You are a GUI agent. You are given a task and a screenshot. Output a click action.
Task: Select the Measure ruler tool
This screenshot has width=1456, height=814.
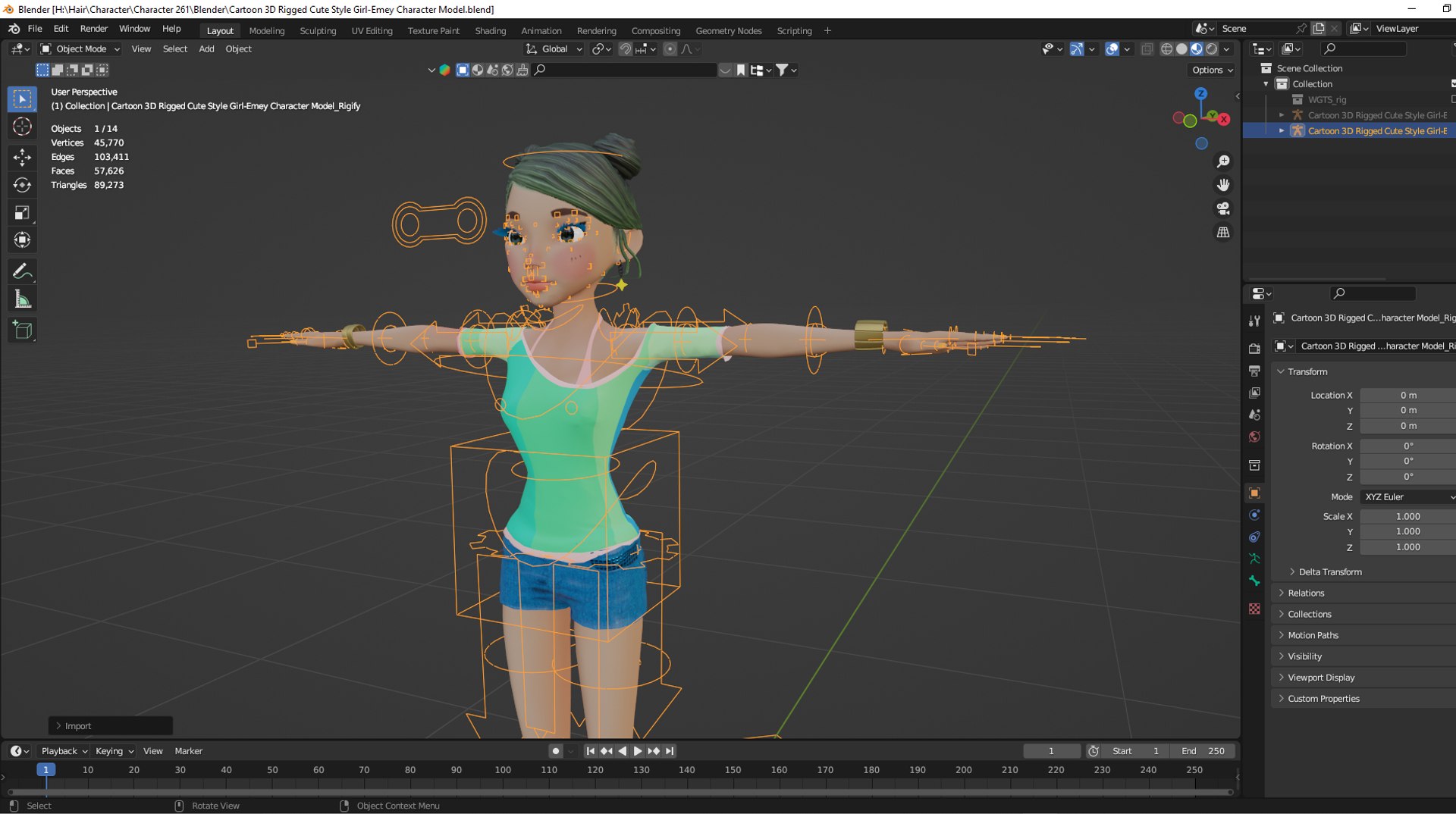click(22, 299)
